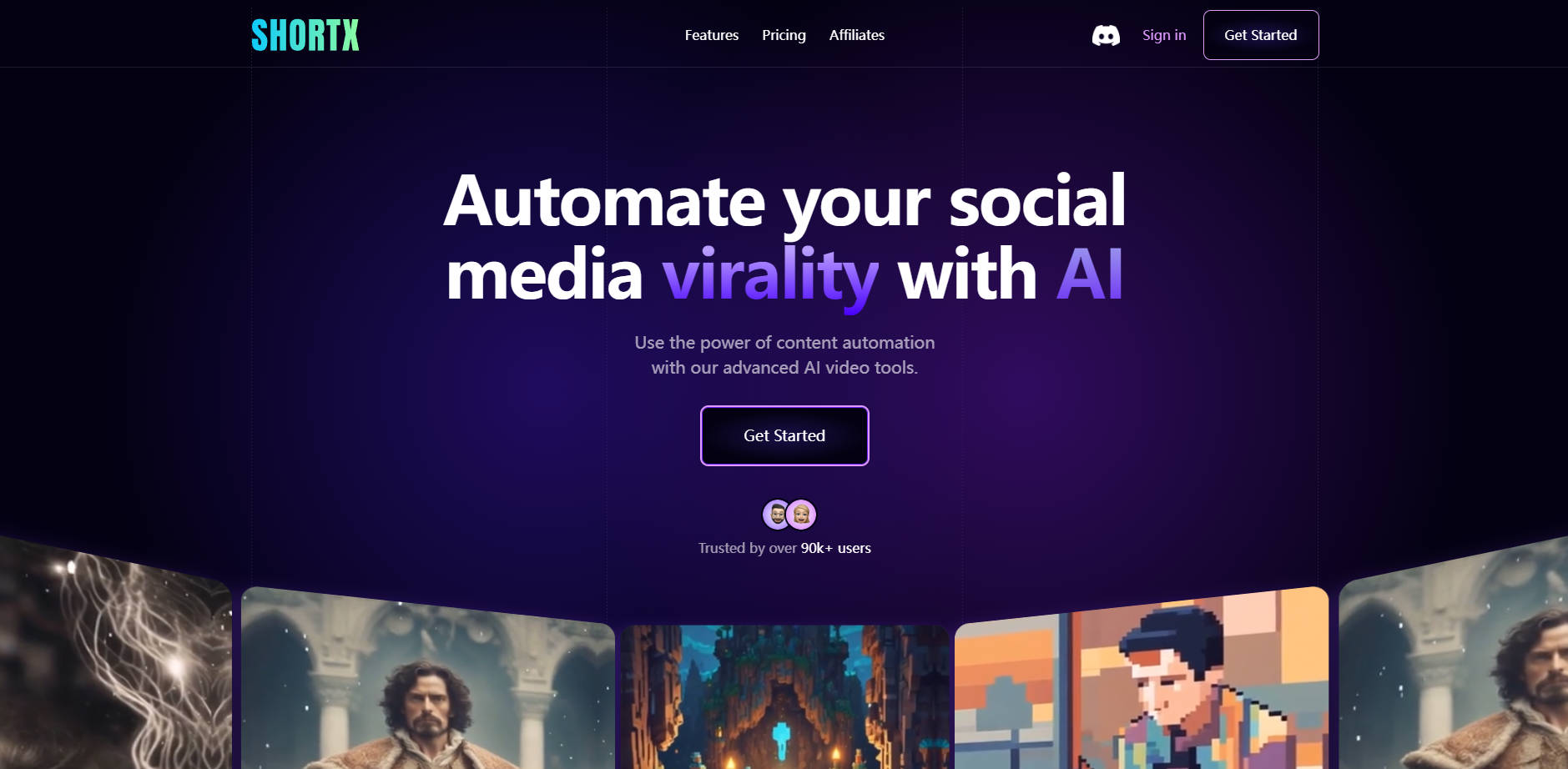This screenshot has height=769, width=1568.
Task: Open the Features menu item
Action: coord(712,35)
